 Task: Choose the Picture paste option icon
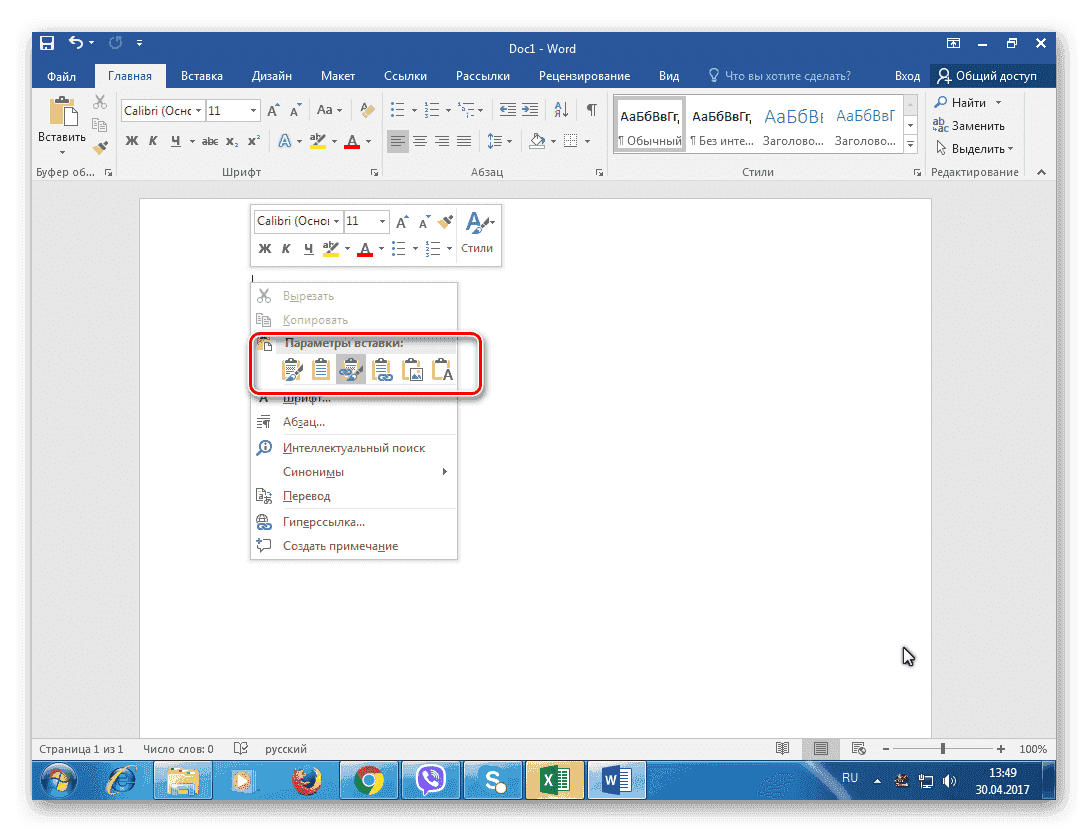coord(412,371)
